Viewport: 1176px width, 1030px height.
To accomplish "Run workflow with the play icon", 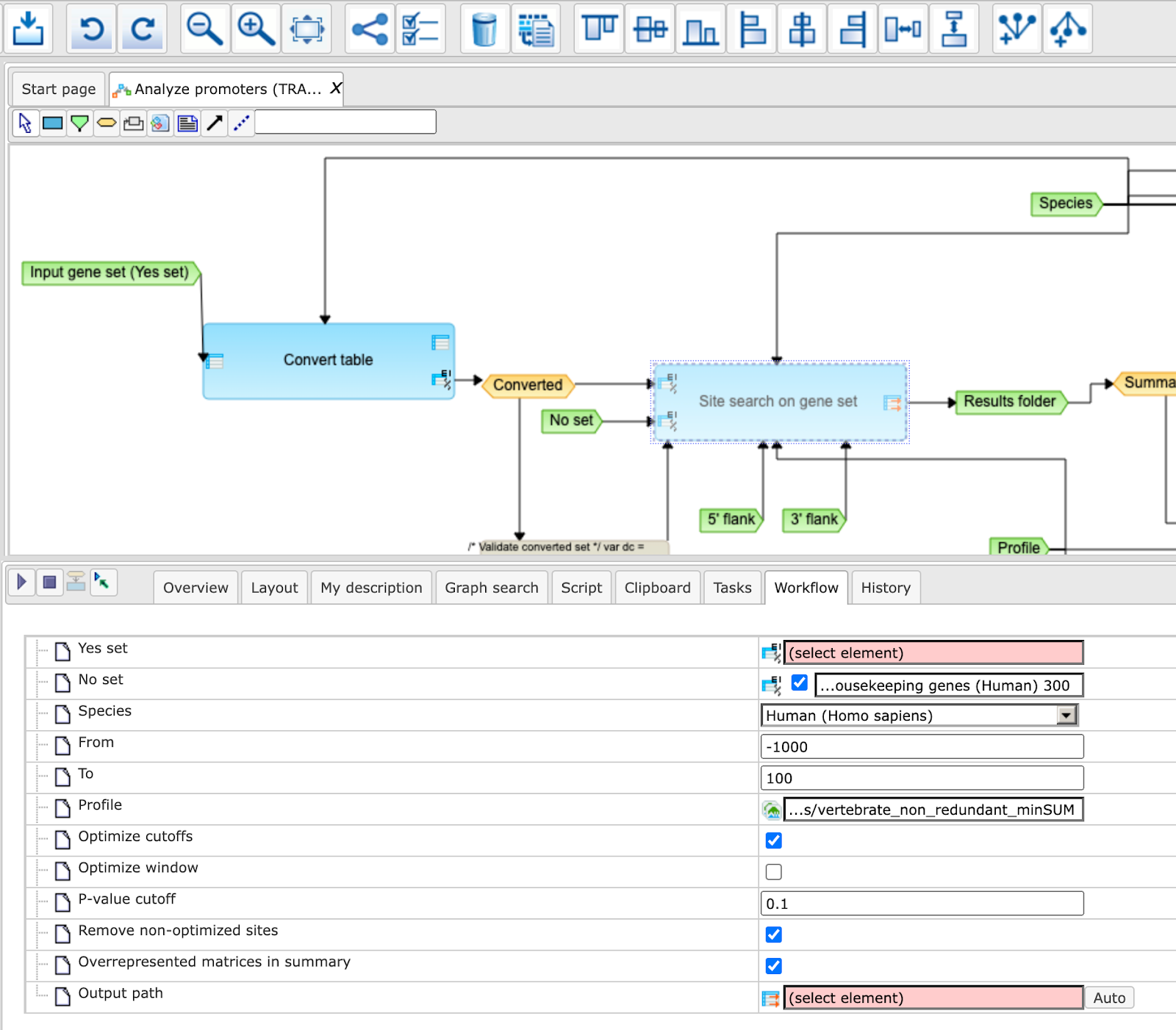I will point(22,583).
